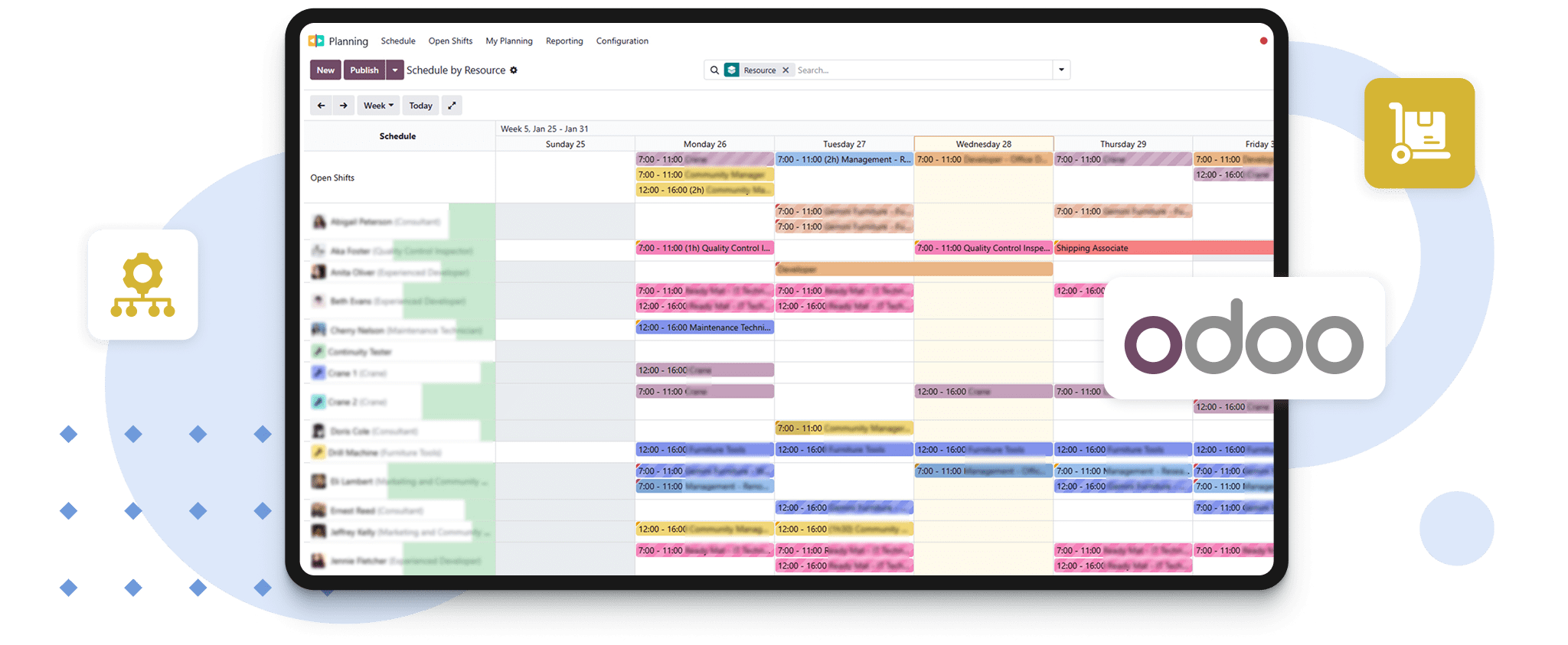This screenshot has height=645, width=1568.
Task: Remove the Resource facet with its X
Action: click(786, 70)
